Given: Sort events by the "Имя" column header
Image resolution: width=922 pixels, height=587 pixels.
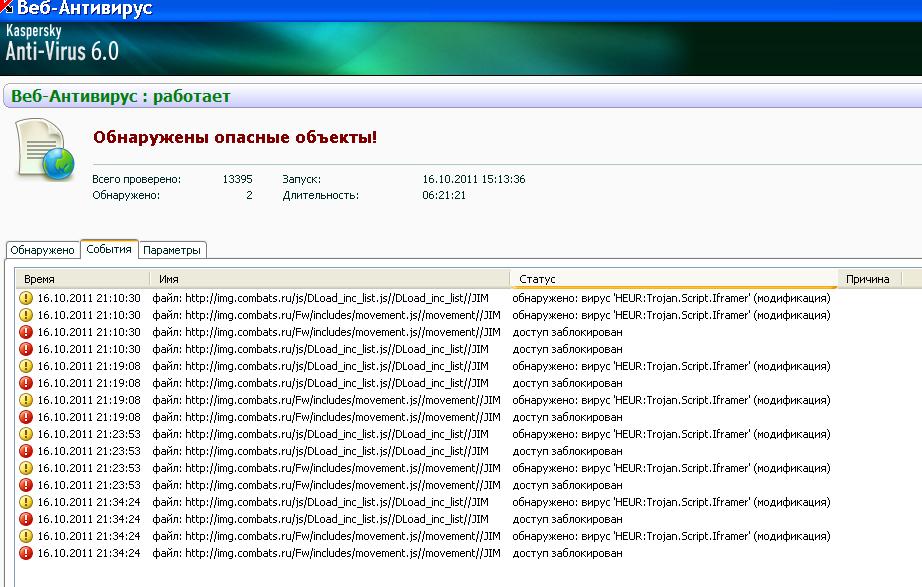Looking at the screenshot, I should 330,279.
